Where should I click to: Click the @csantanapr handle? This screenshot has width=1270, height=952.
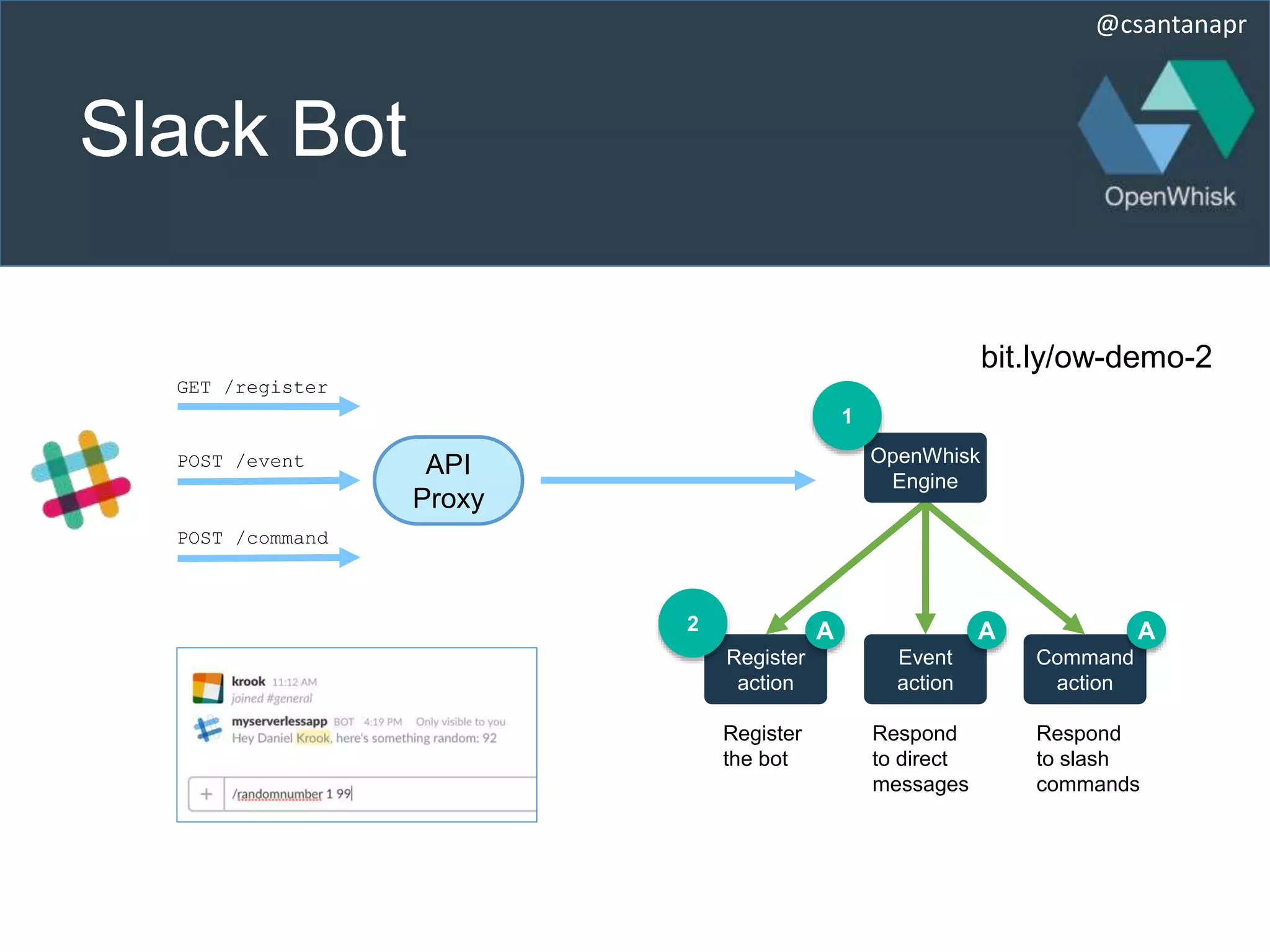[1171, 25]
